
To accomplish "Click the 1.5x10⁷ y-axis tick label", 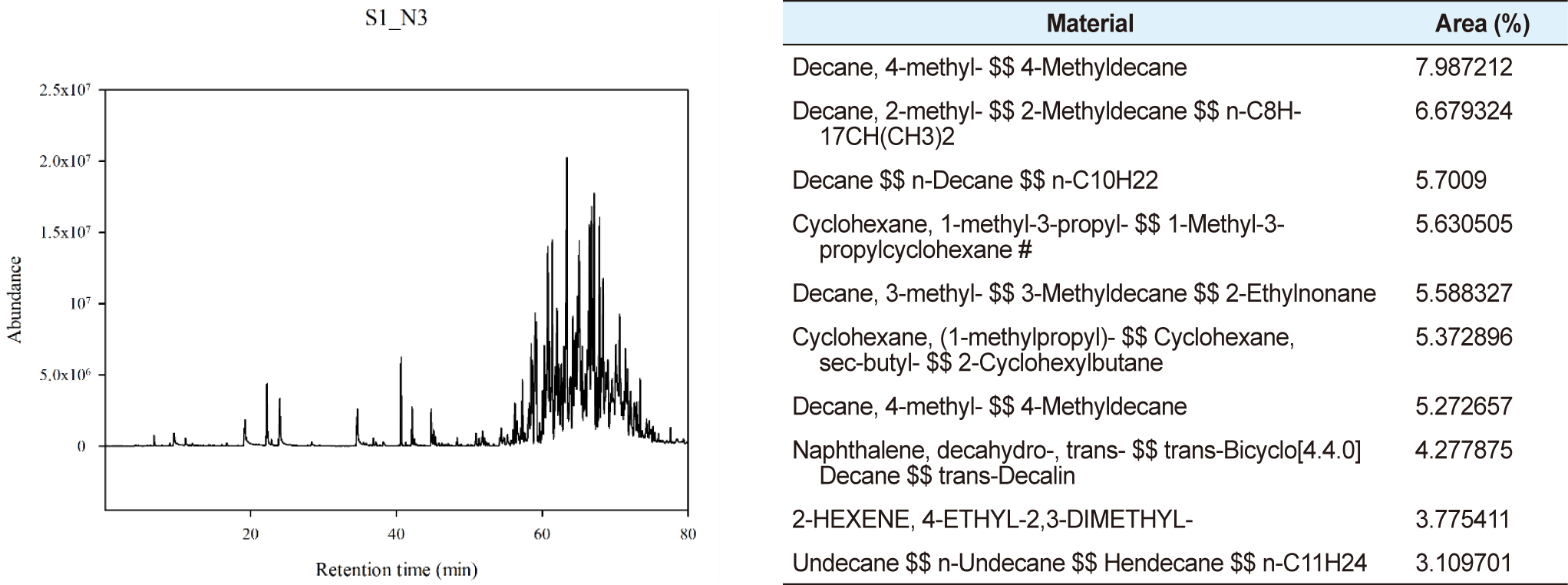I will click(64, 233).
